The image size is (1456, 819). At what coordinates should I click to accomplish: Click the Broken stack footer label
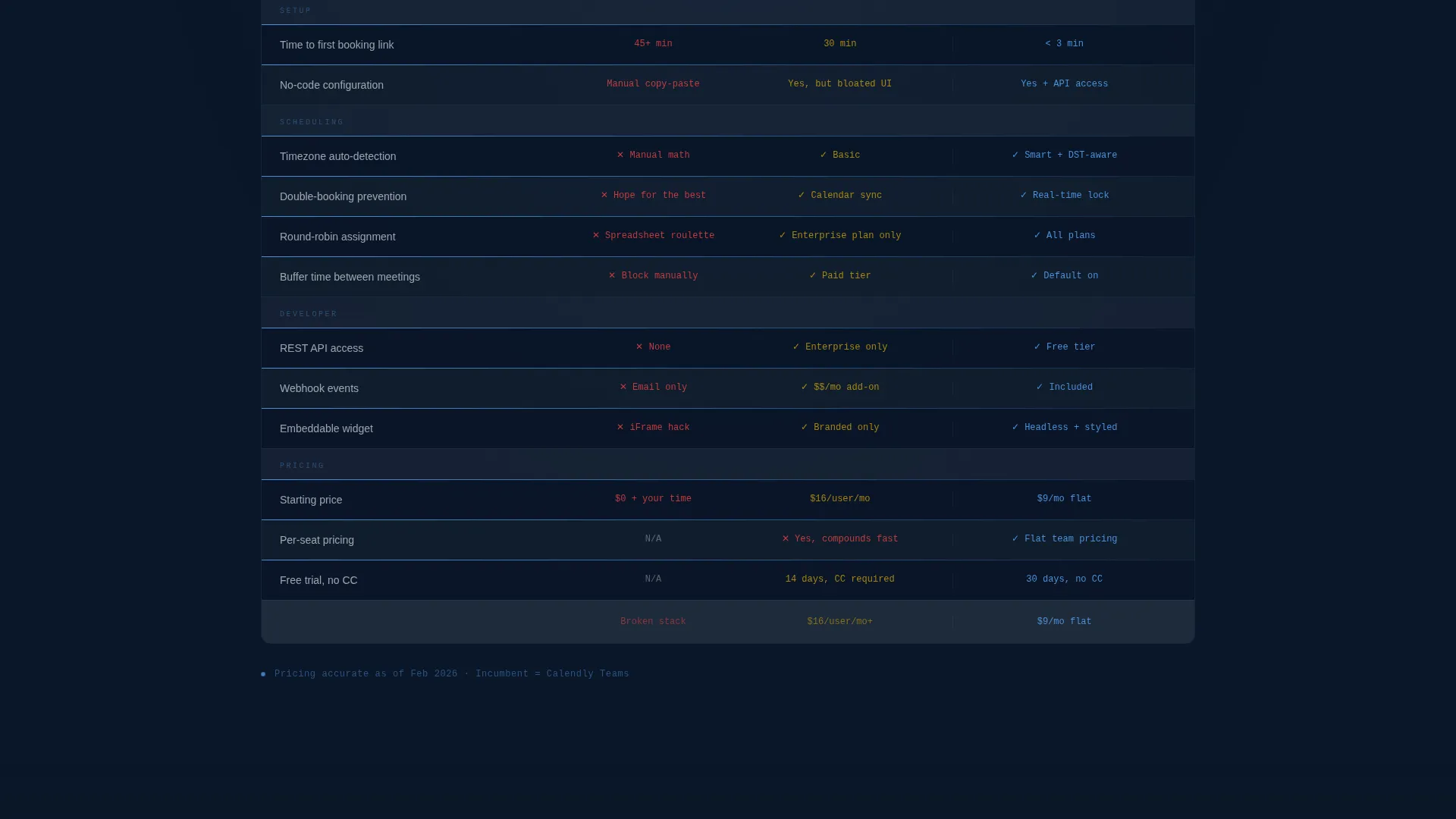653,622
